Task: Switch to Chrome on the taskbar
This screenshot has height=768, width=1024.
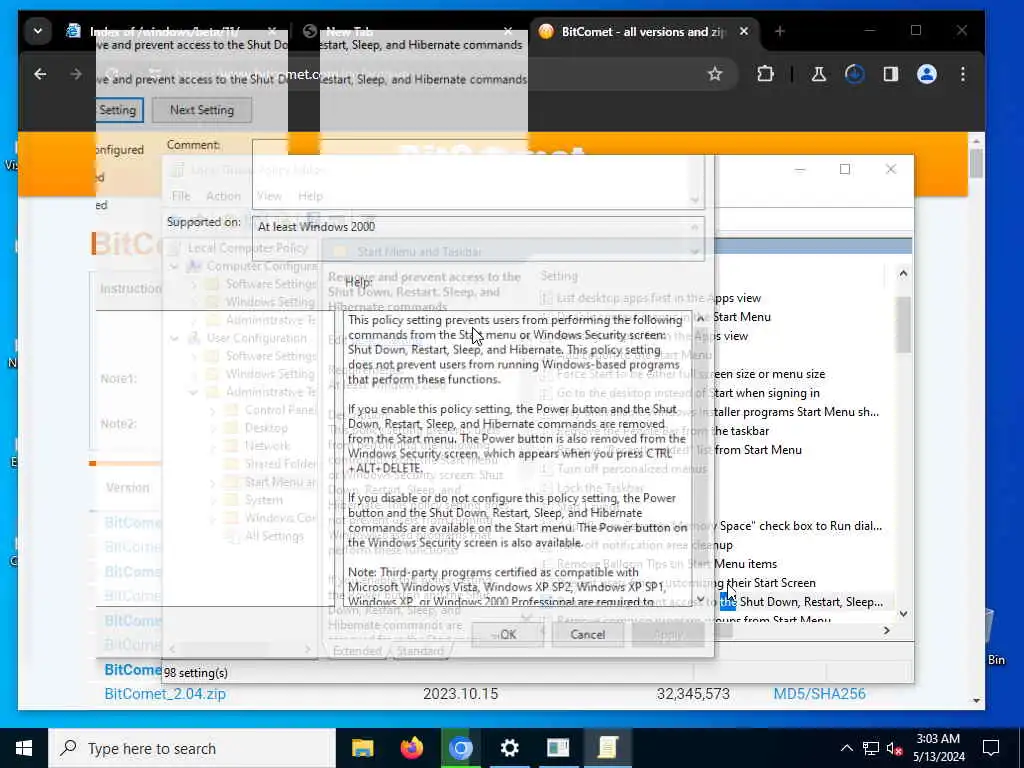Action: coord(460,748)
